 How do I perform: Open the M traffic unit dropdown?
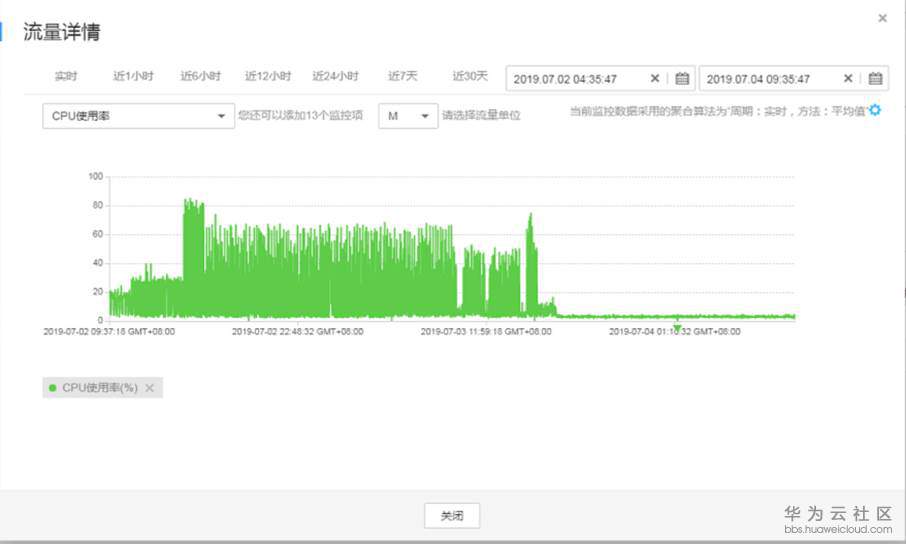(408, 116)
